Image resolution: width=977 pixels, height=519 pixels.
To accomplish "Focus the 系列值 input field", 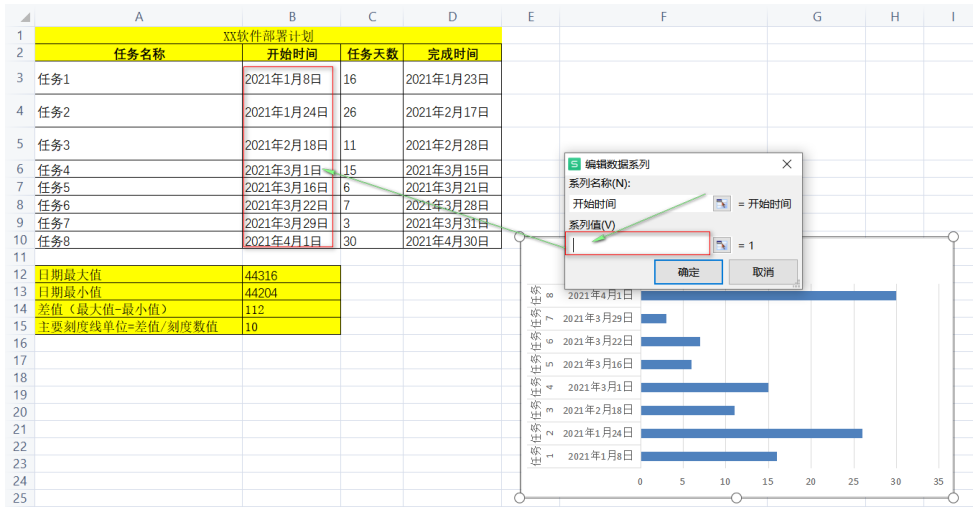I will pos(638,244).
